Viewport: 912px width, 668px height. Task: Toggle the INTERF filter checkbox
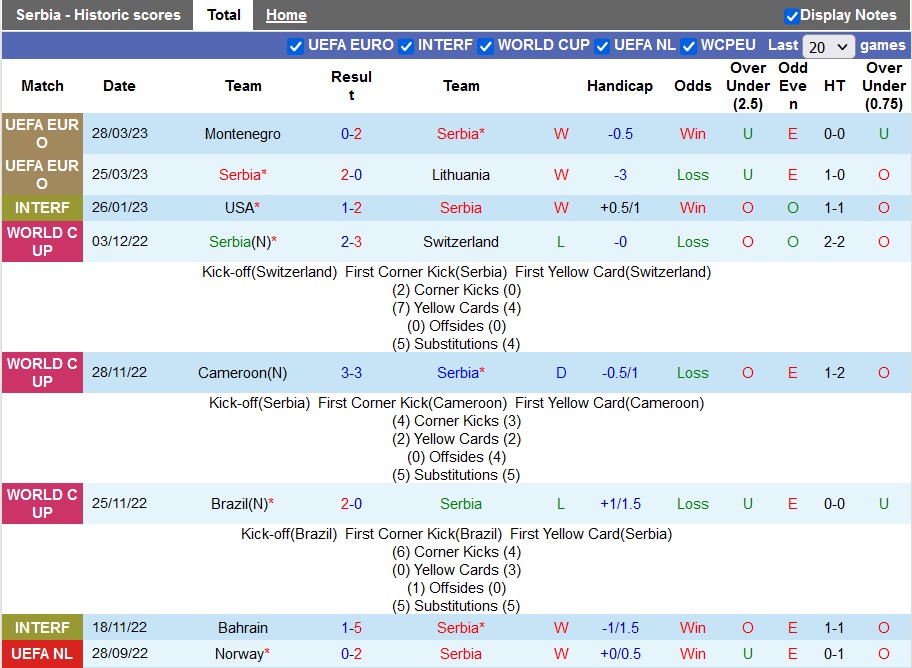[406, 46]
